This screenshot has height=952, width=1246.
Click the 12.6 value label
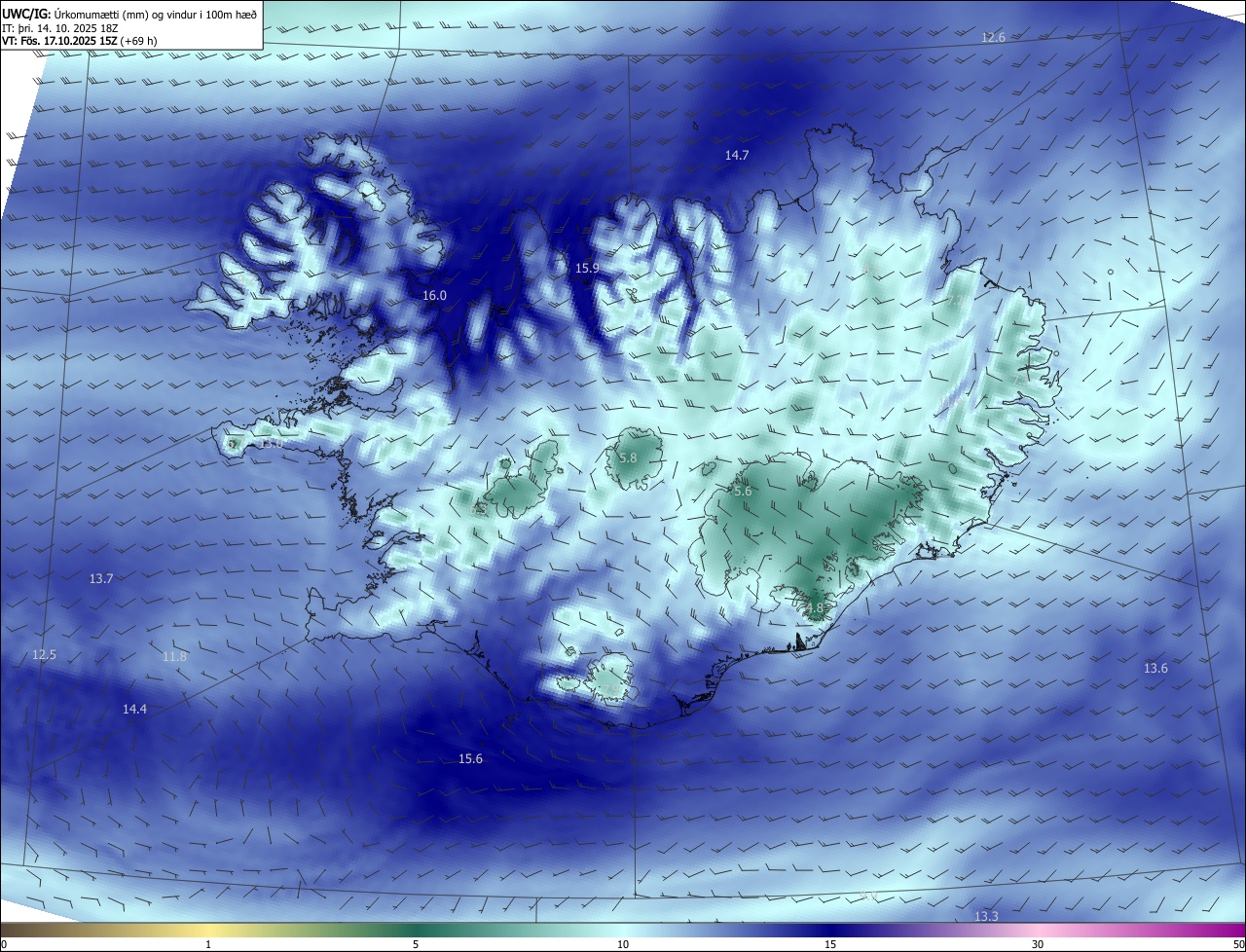tap(993, 37)
